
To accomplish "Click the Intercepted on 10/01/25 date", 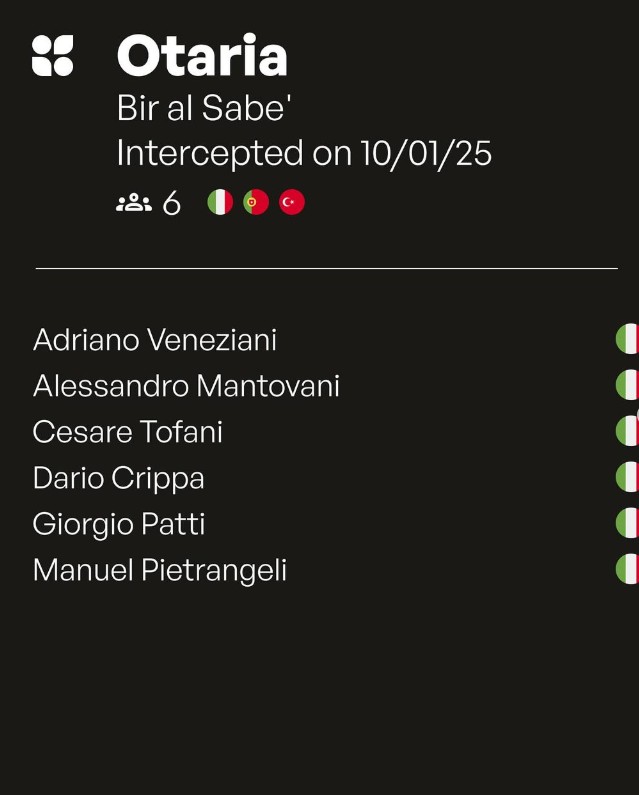I will tap(304, 153).
